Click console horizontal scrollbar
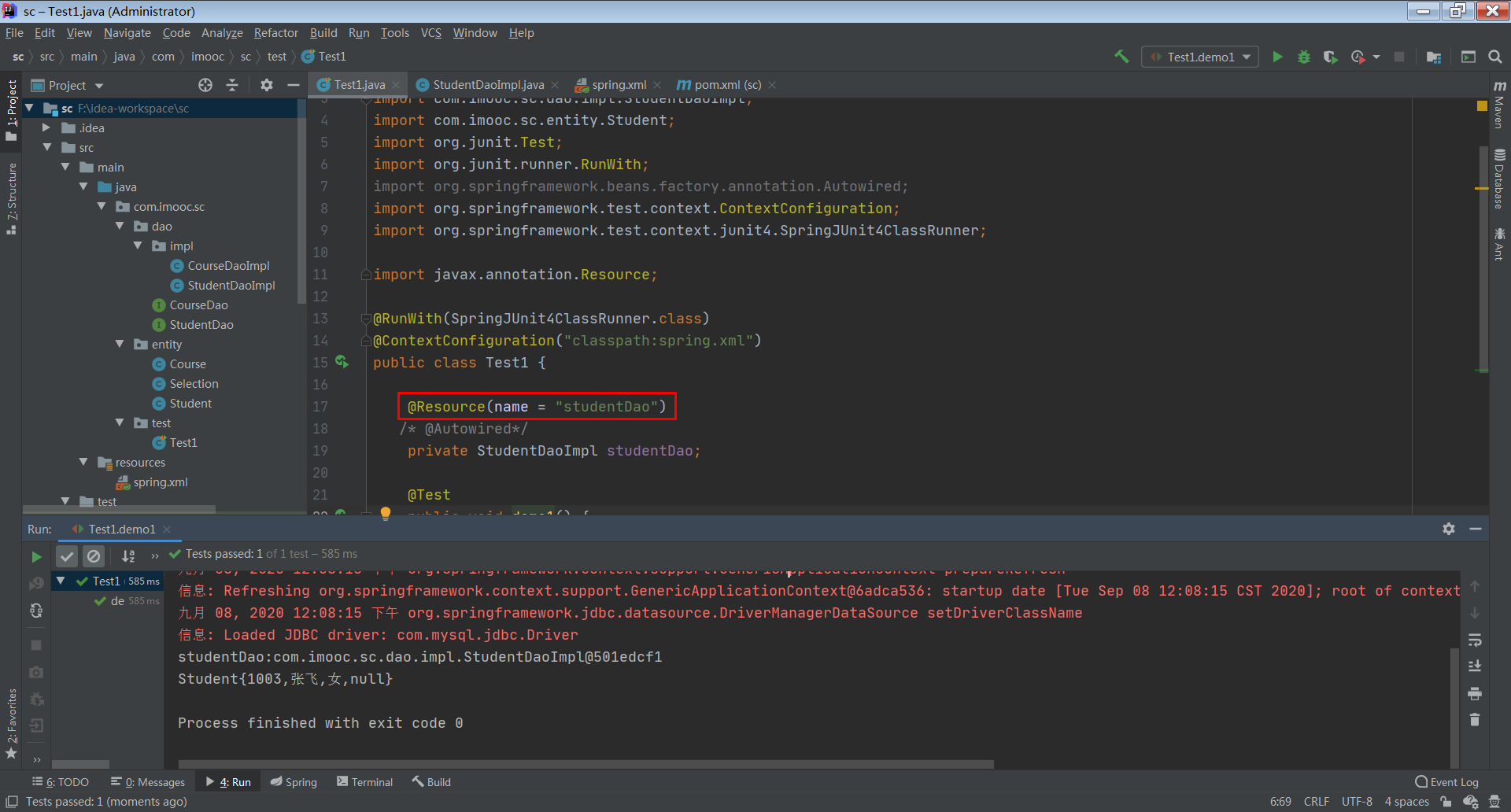The width and height of the screenshot is (1511, 812). coord(586,764)
